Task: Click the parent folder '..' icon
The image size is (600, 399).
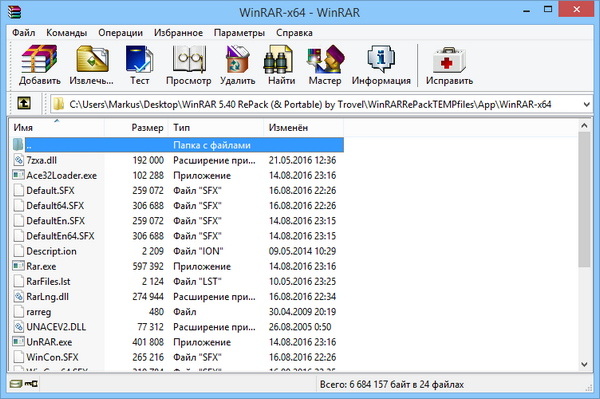Action: point(18,145)
